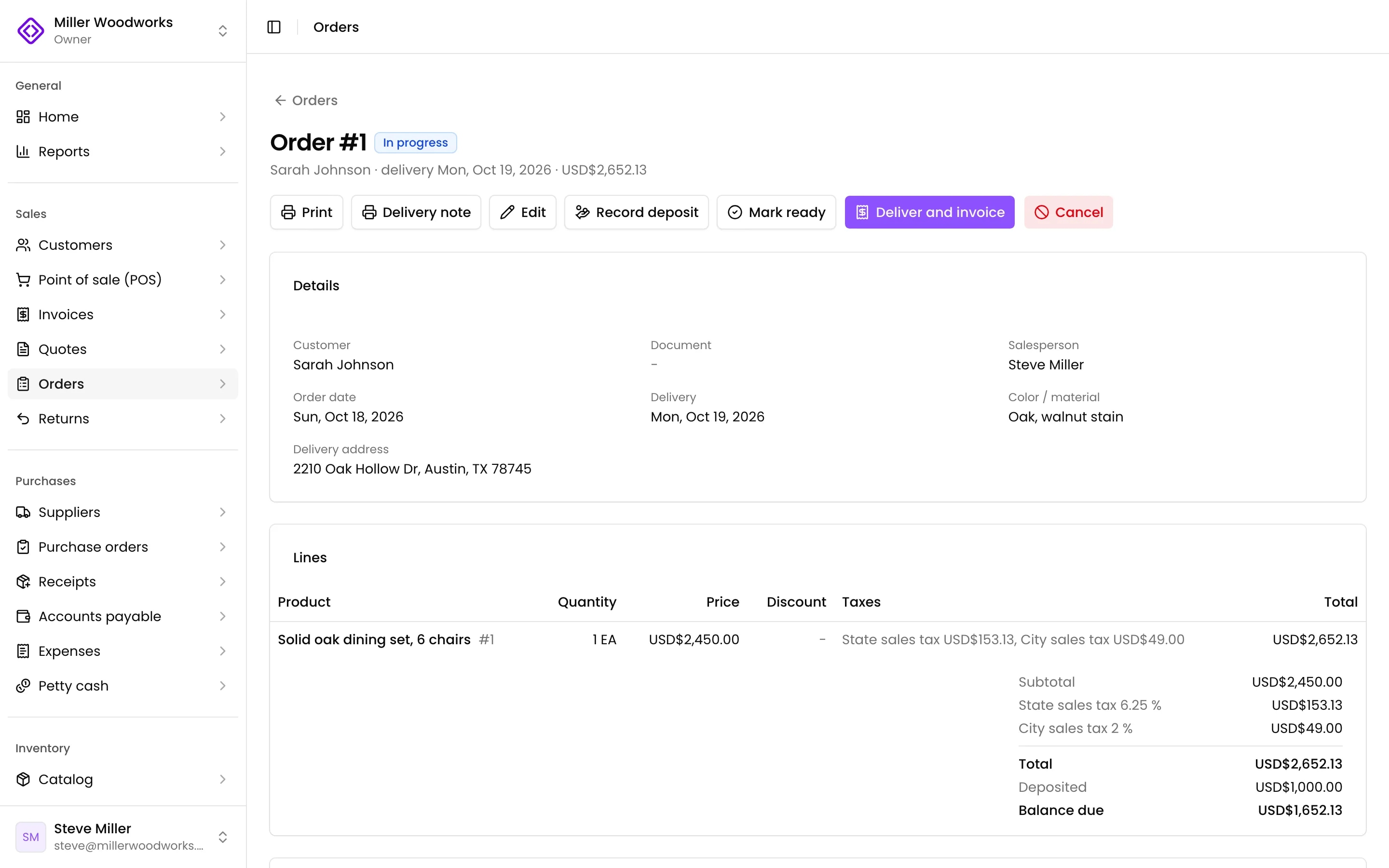Viewport: 1389px width, 868px height.
Task: Click the Quotes document icon
Action: (x=23, y=349)
